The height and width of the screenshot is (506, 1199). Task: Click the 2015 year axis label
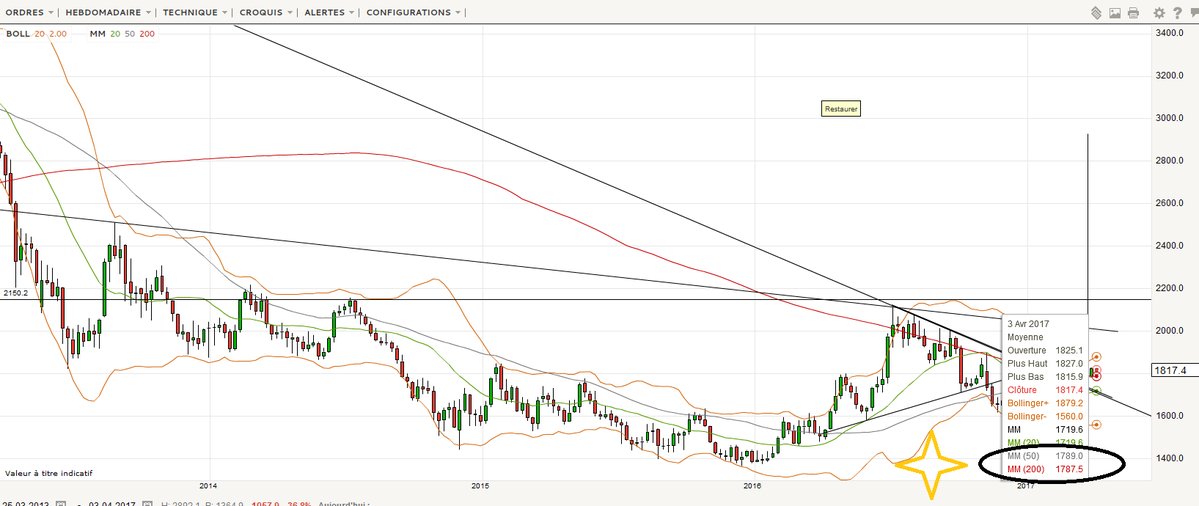pos(480,485)
